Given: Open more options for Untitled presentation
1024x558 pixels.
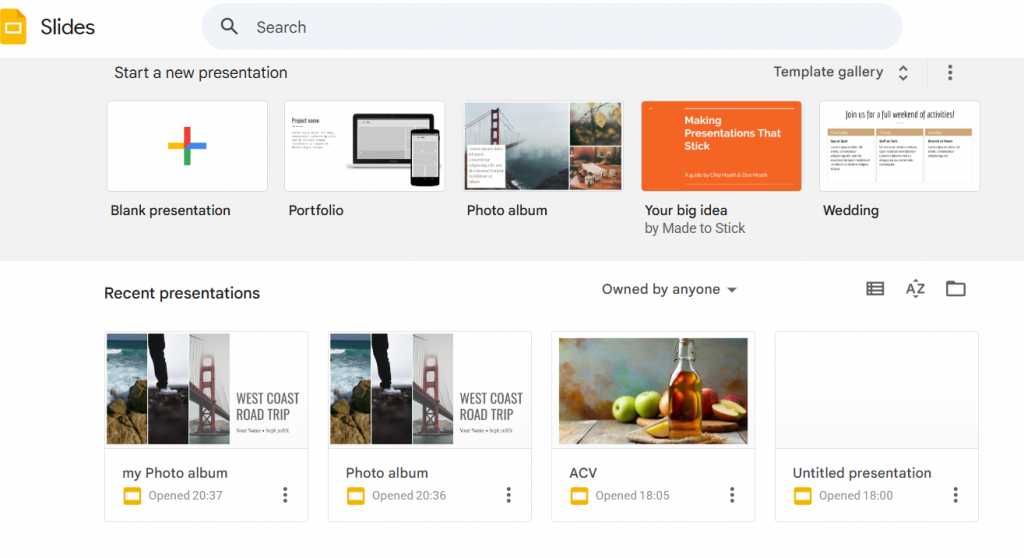Looking at the screenshot, I should [x=955, y=495].
